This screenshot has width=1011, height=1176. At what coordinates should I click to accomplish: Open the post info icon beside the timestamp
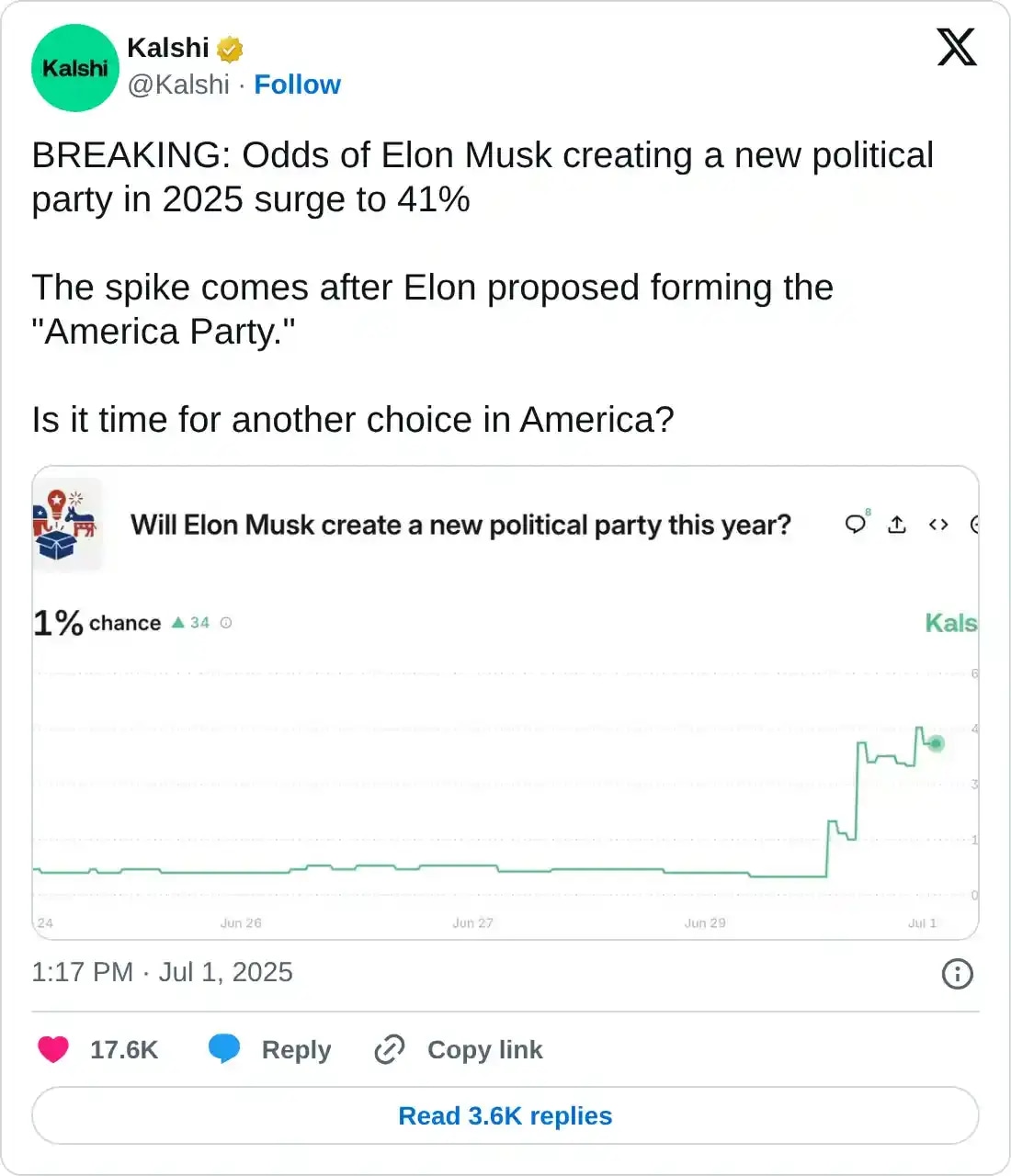click(957, 973)
